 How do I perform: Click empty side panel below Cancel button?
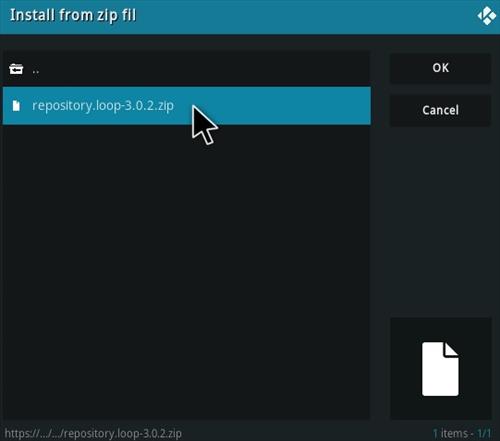(440, 220)
